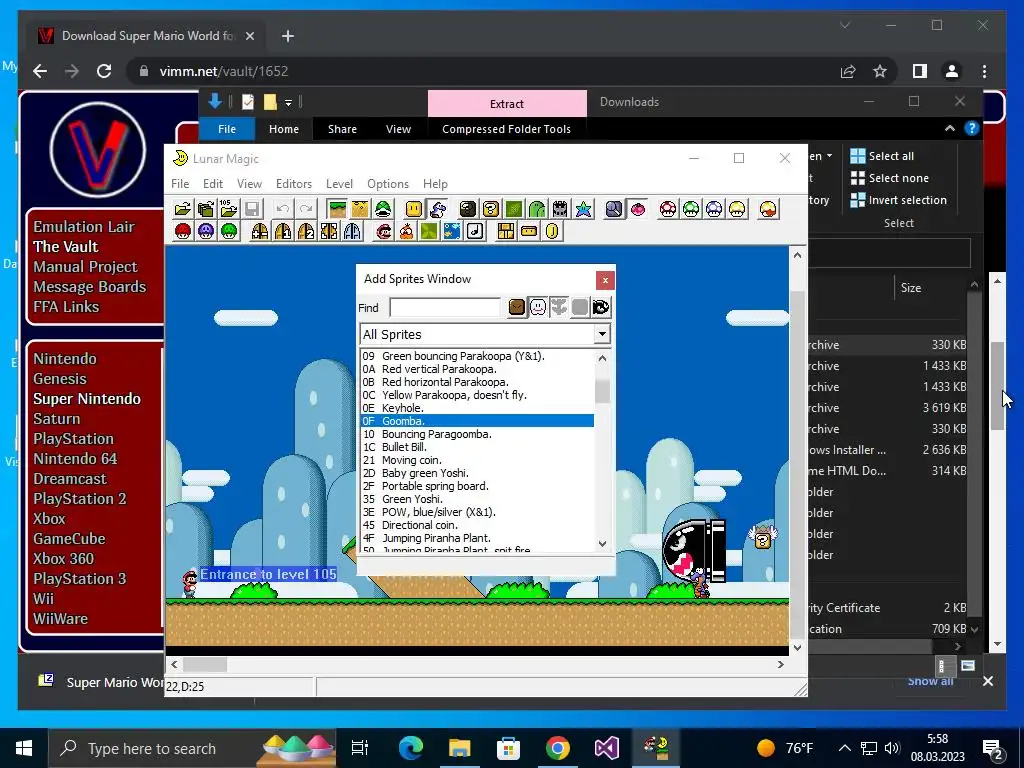Select '1C Bullet Bill' in sprite list
The width and height of the screenshot is (1024, 768).
click(477, 447)
